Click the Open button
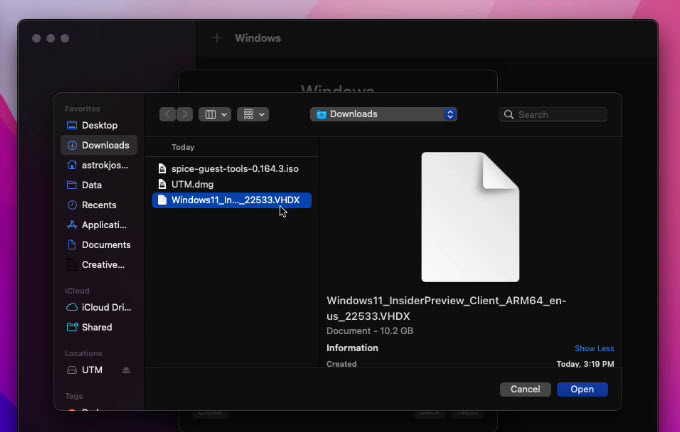 [582, 389]
